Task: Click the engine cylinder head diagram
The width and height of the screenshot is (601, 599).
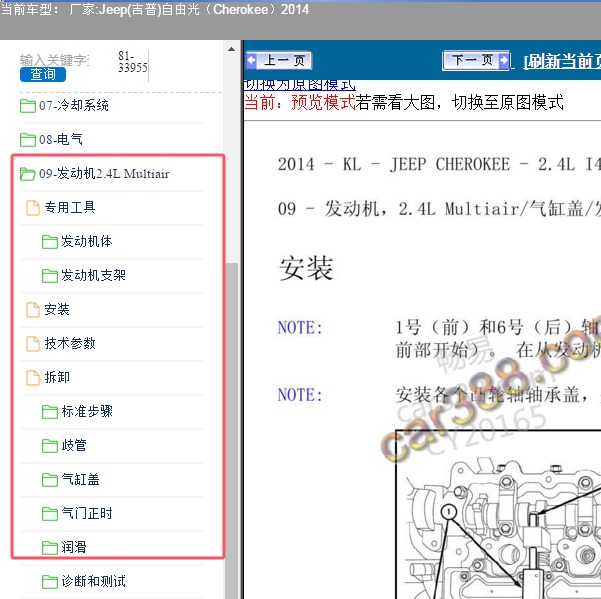Action: point(498,515)
